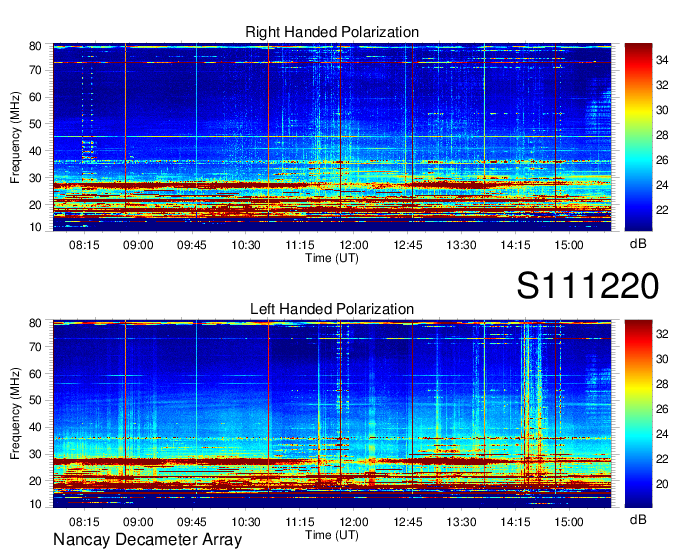Click the "80" frequency tick of Left Handed plot
Image resolution: width=680 pixels, height=552 pixels.
(x=35, y=323)
